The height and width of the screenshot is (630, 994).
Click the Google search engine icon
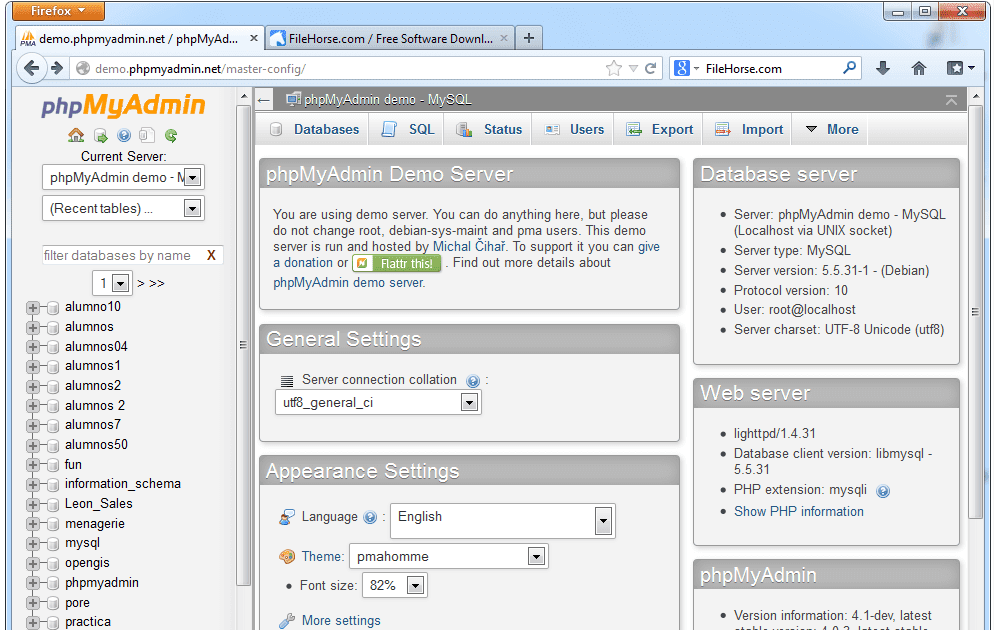coord(681,68)
